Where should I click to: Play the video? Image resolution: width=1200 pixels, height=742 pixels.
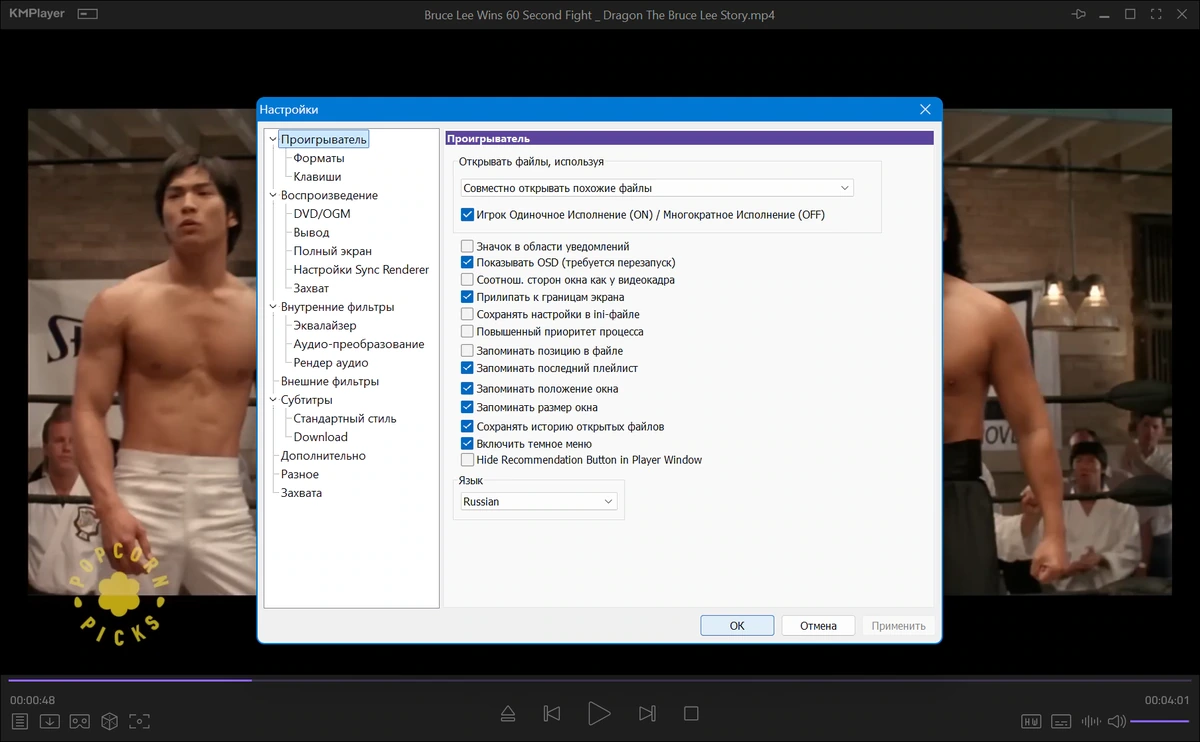(x=599, y=714)
